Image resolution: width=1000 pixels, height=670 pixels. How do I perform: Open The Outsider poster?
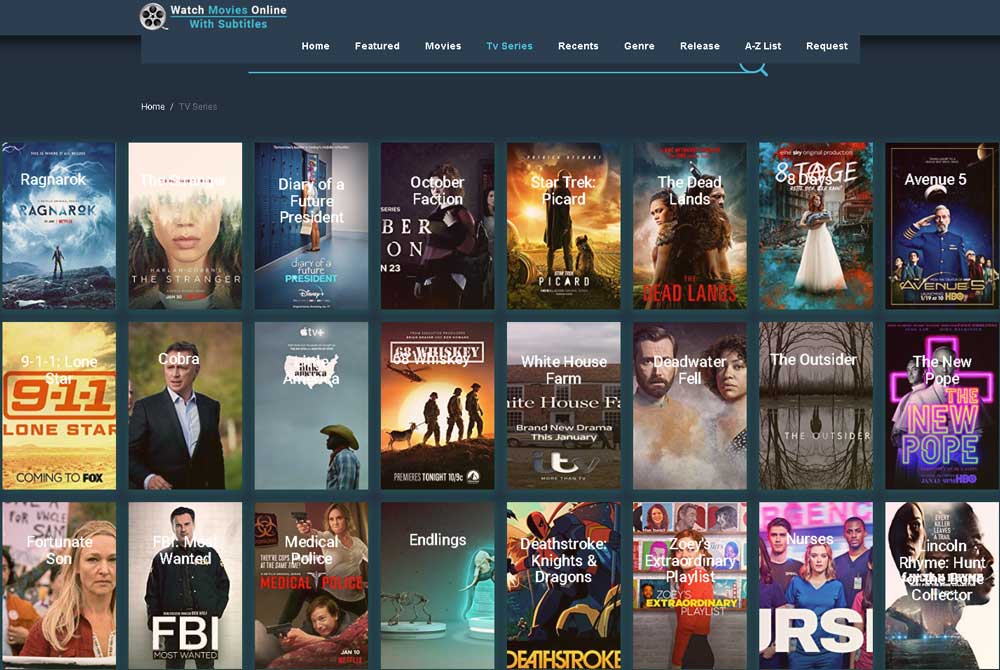point(816,405)
